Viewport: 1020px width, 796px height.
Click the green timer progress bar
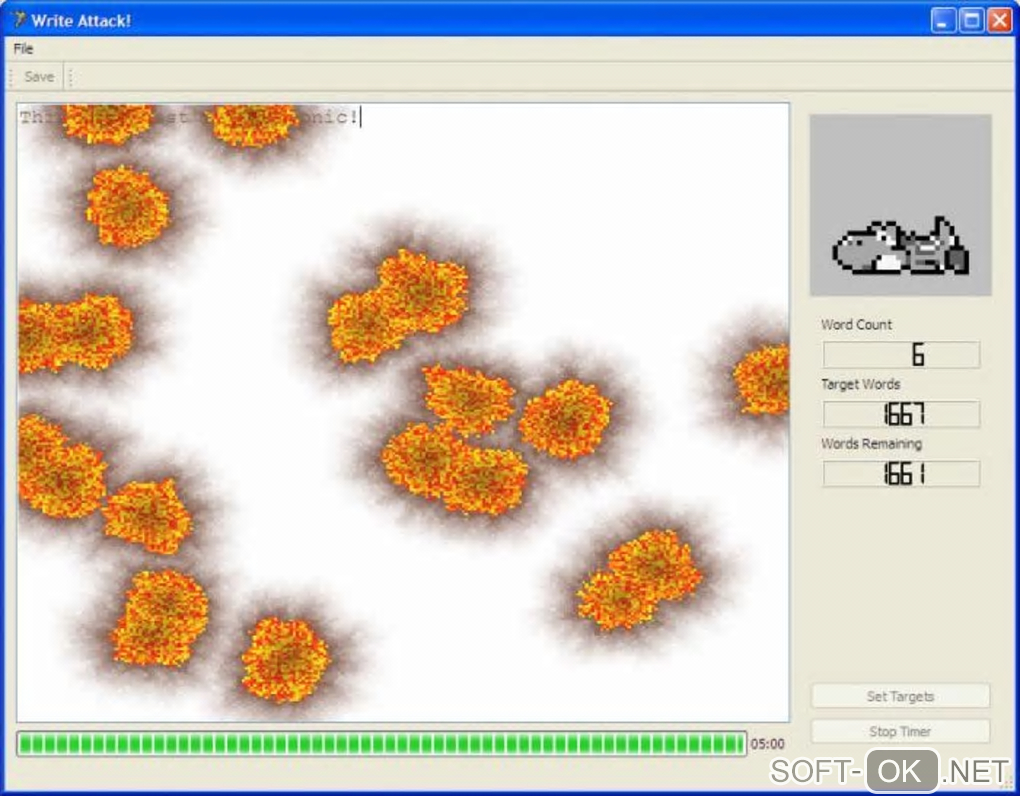382,744
